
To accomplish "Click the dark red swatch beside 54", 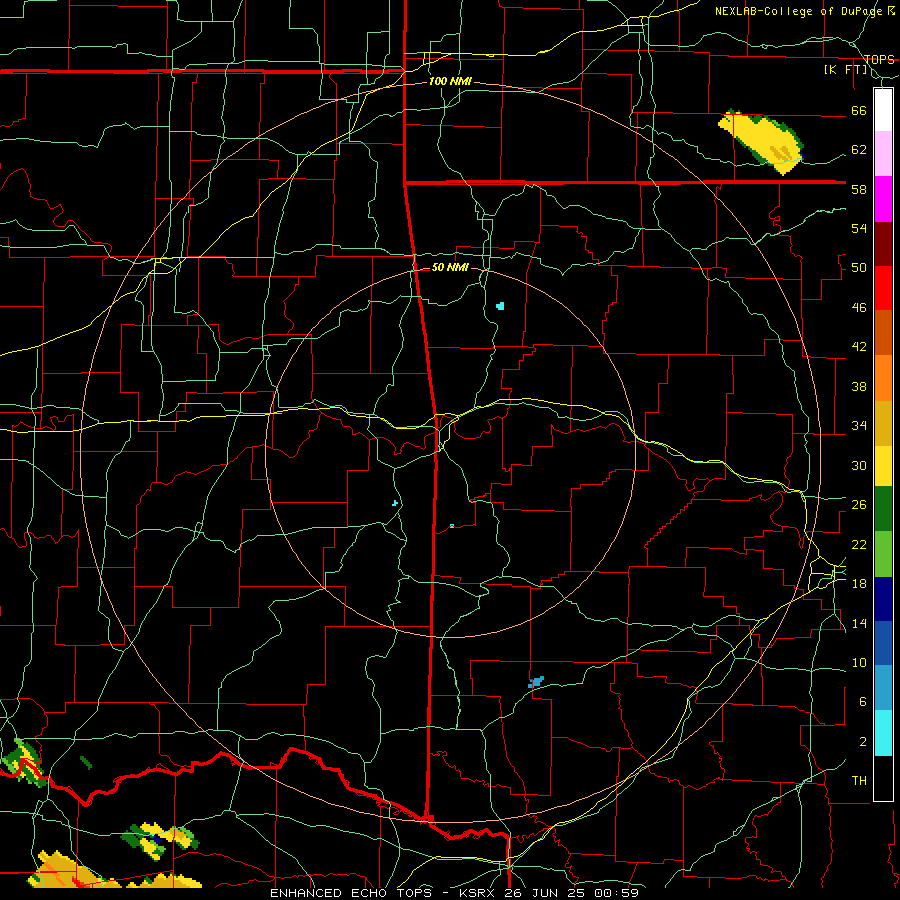I will (883, 243).
